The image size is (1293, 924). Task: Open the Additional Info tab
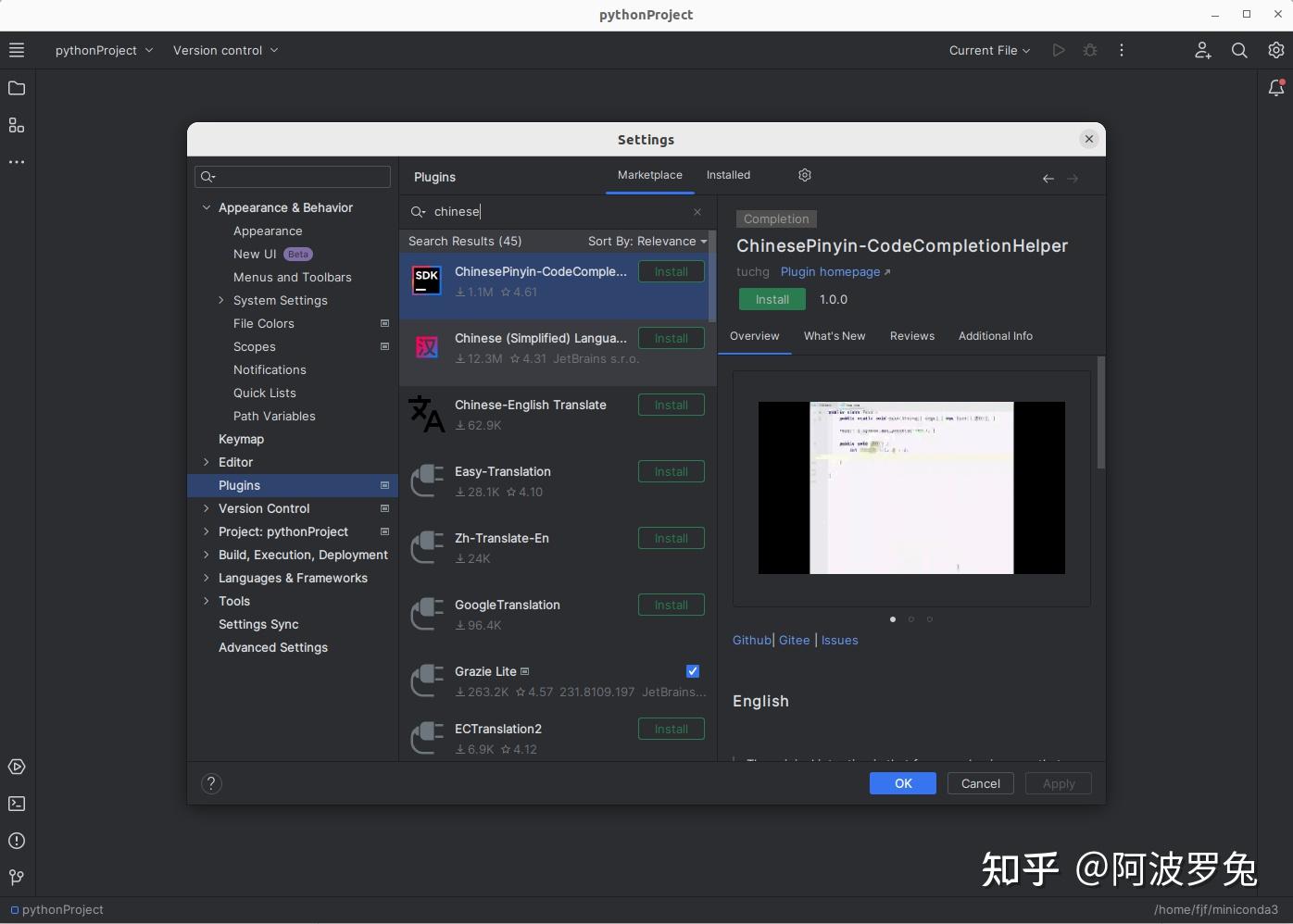click(x=996, y=336)
